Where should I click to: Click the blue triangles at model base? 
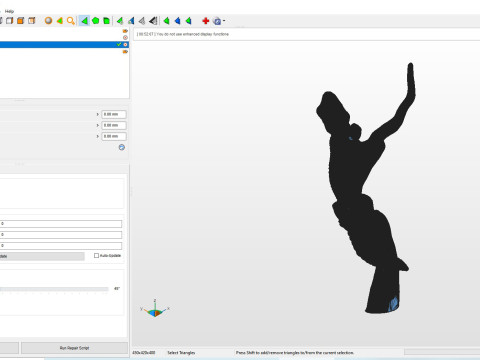click(393, 303)
